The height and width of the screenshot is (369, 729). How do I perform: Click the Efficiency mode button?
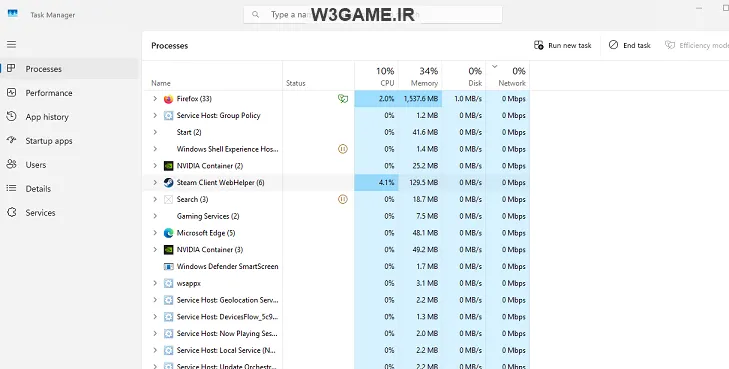point(696,45)
